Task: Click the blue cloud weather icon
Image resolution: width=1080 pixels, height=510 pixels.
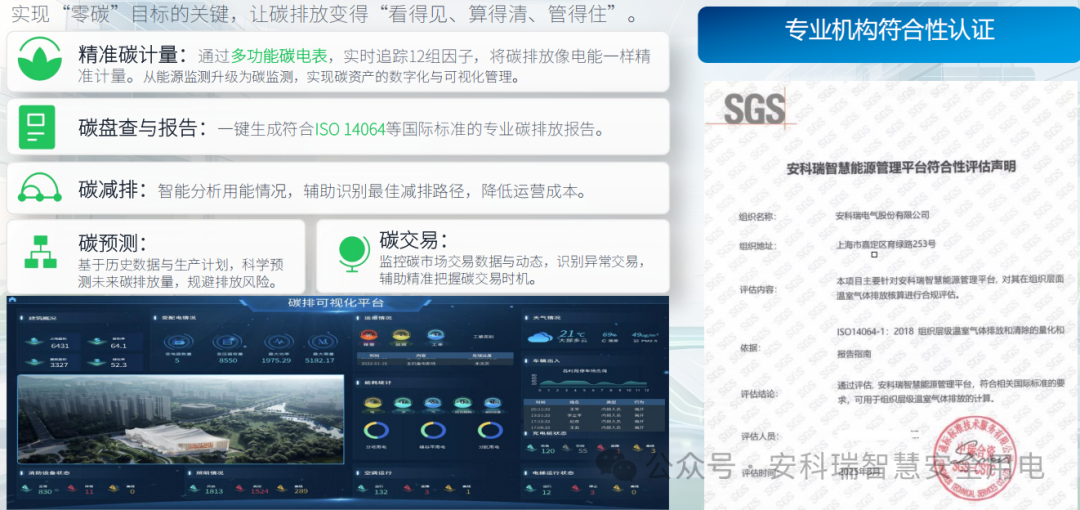Action: [x=541, y=337]
